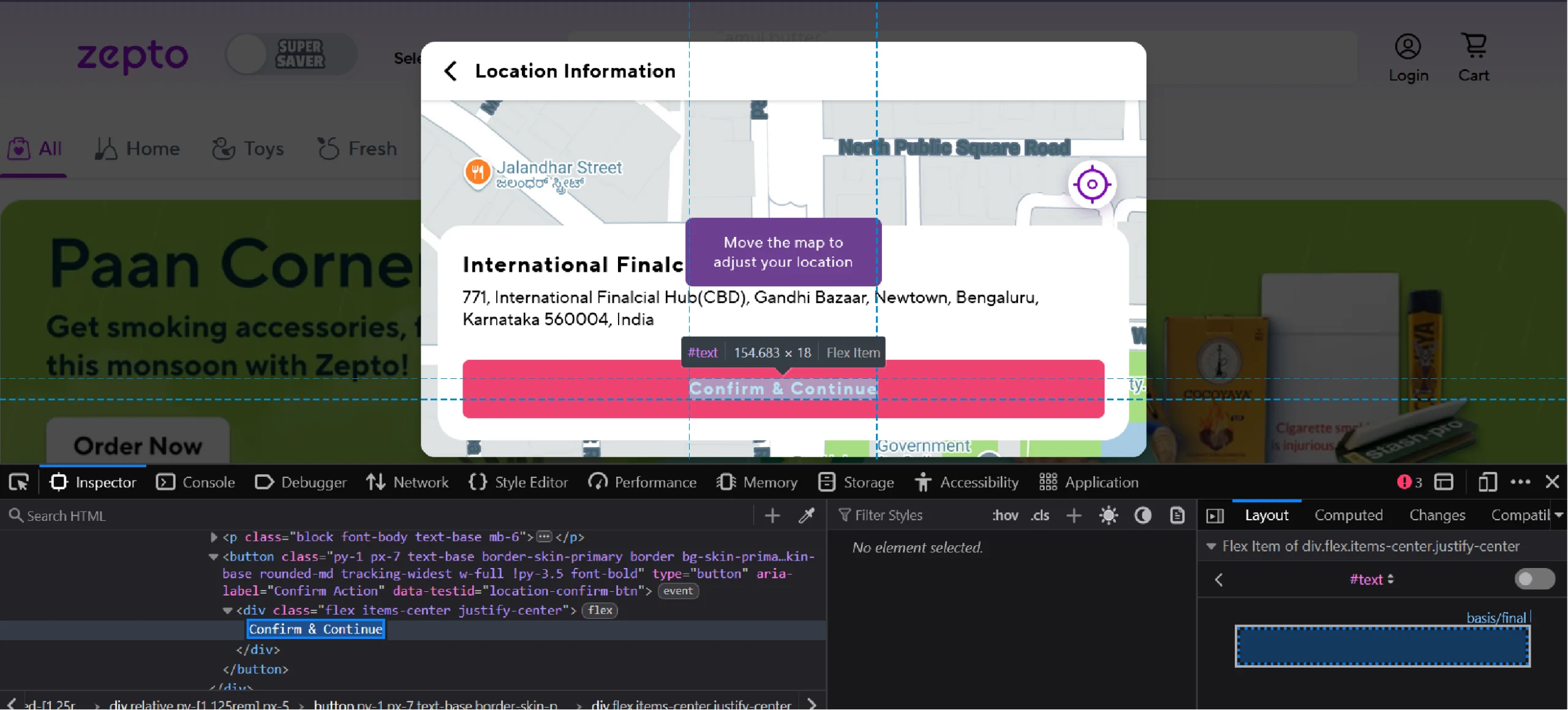The image size is (1568, 710).
Task: Open the error count badge
Action: click(x=1409, y=482)
